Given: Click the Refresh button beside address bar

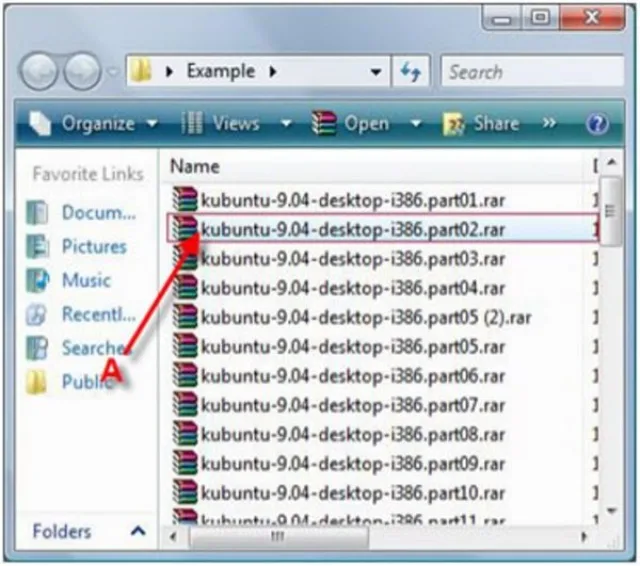Looking at the screenshot, I should coord(410,72).
